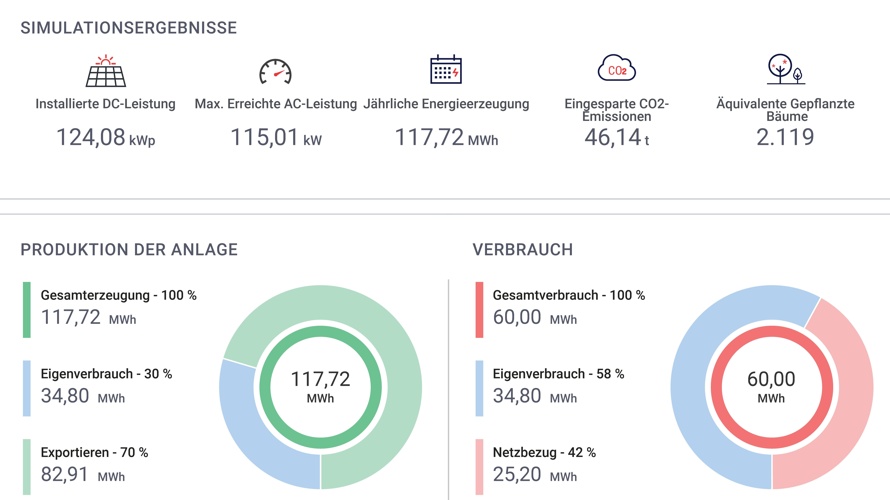The image size is (890, 500).
Task: Click the Produktion der Anlage heading
Action: pyautogui.click(x=129, y=250)
